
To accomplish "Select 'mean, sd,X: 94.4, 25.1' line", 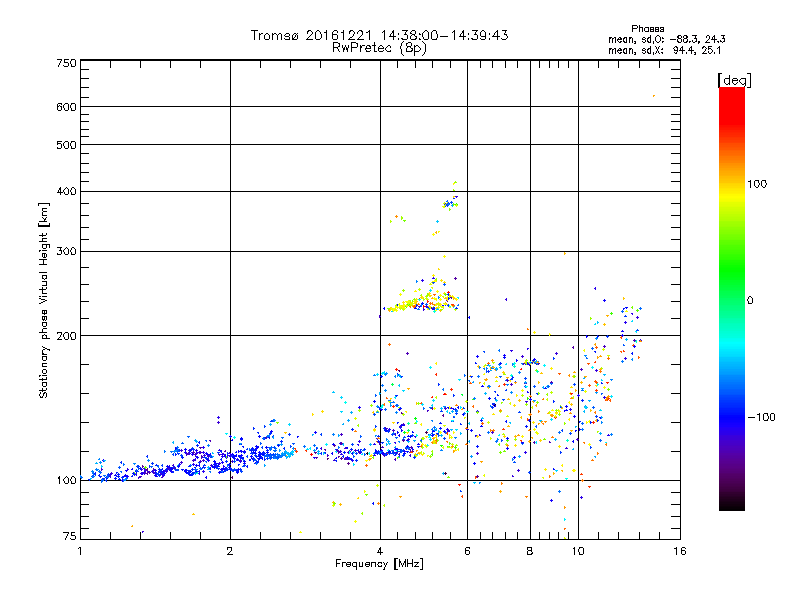I will click(664, 51).
